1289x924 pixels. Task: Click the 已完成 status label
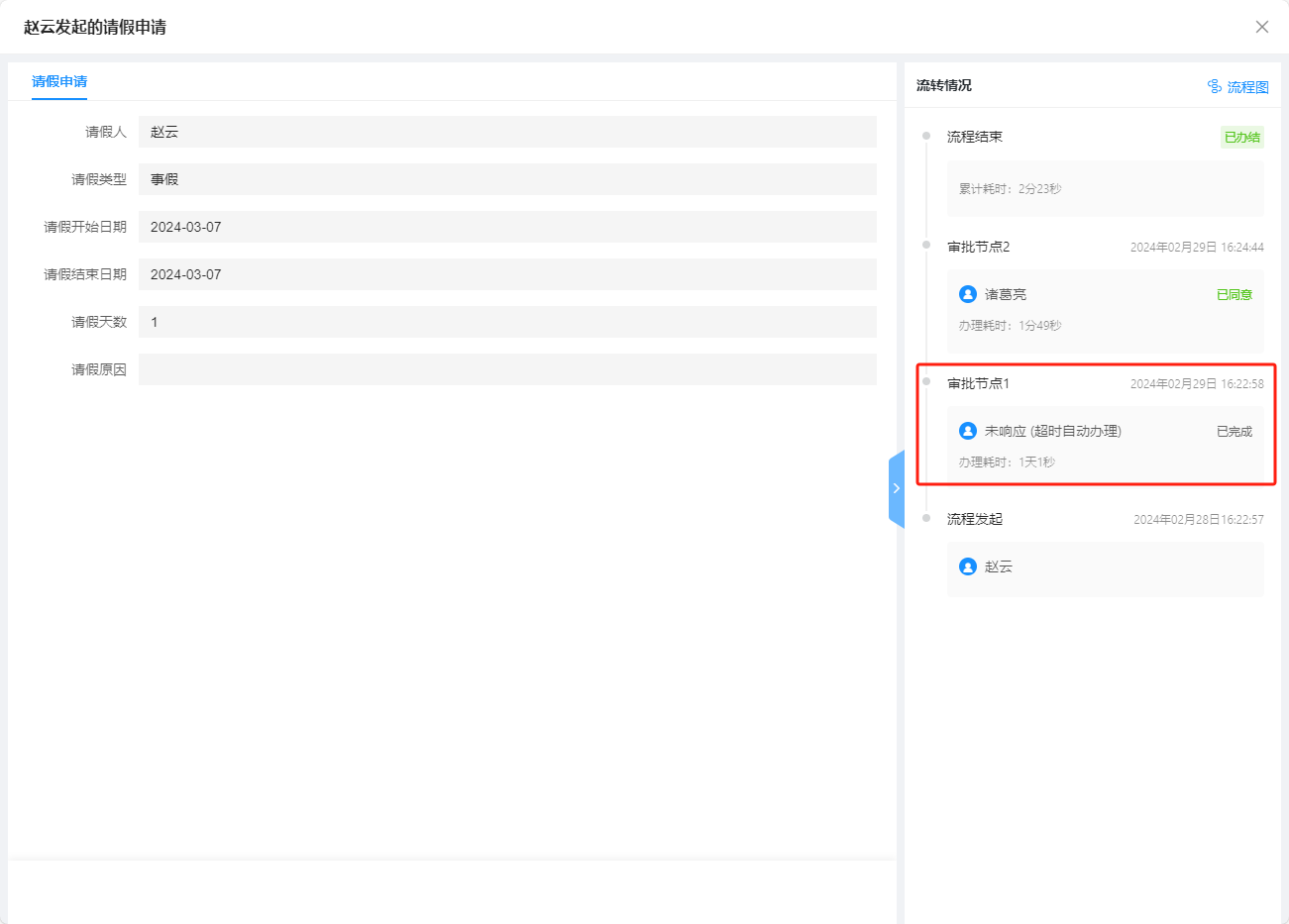click(1234, 432)
